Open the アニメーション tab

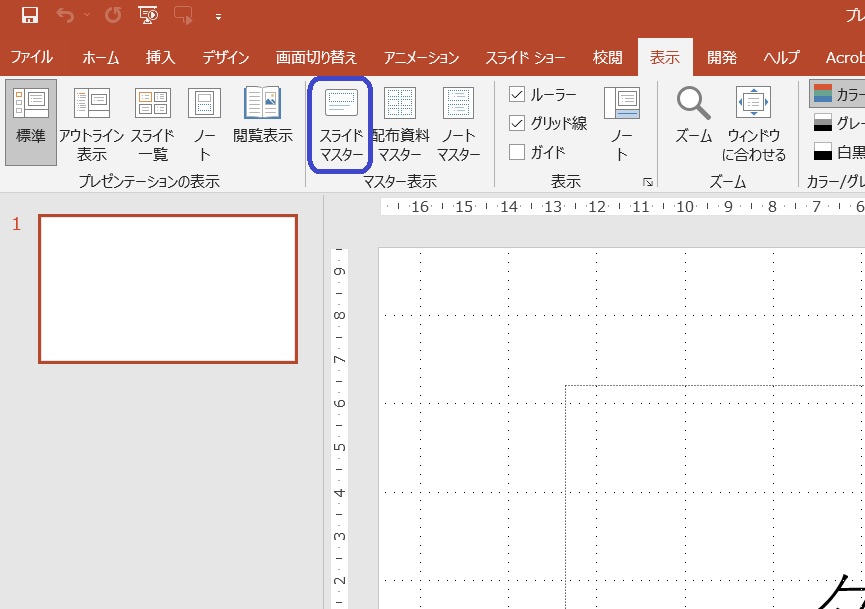pos(421,57)
